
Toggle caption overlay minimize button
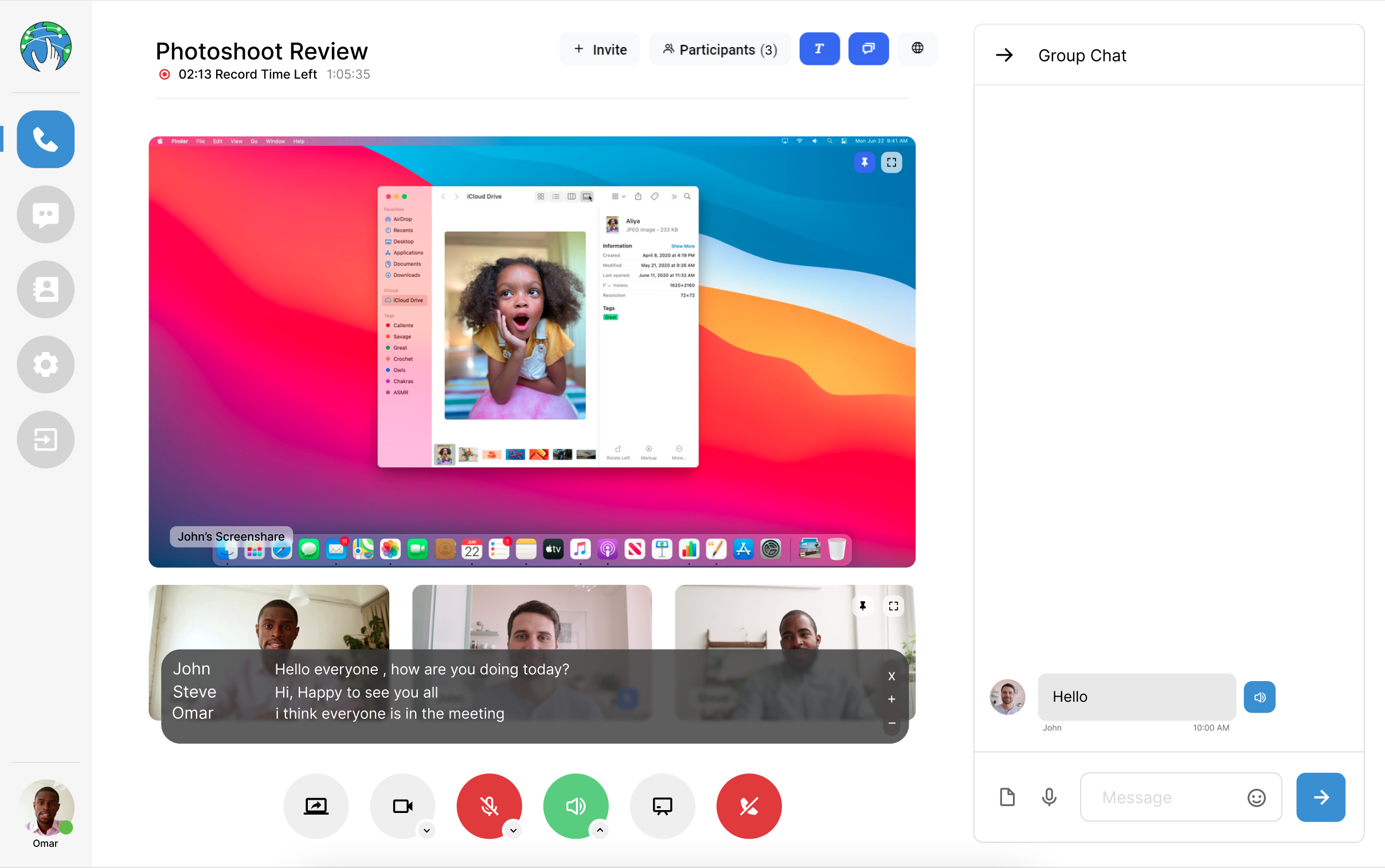pos(890,723)
